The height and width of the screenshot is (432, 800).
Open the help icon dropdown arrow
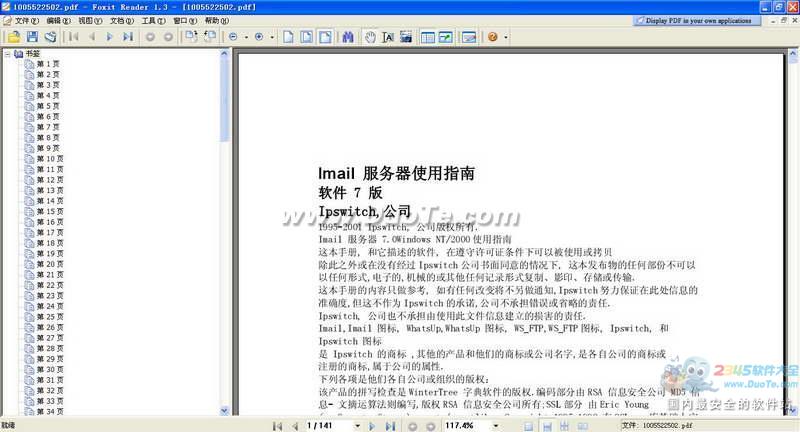506,37
